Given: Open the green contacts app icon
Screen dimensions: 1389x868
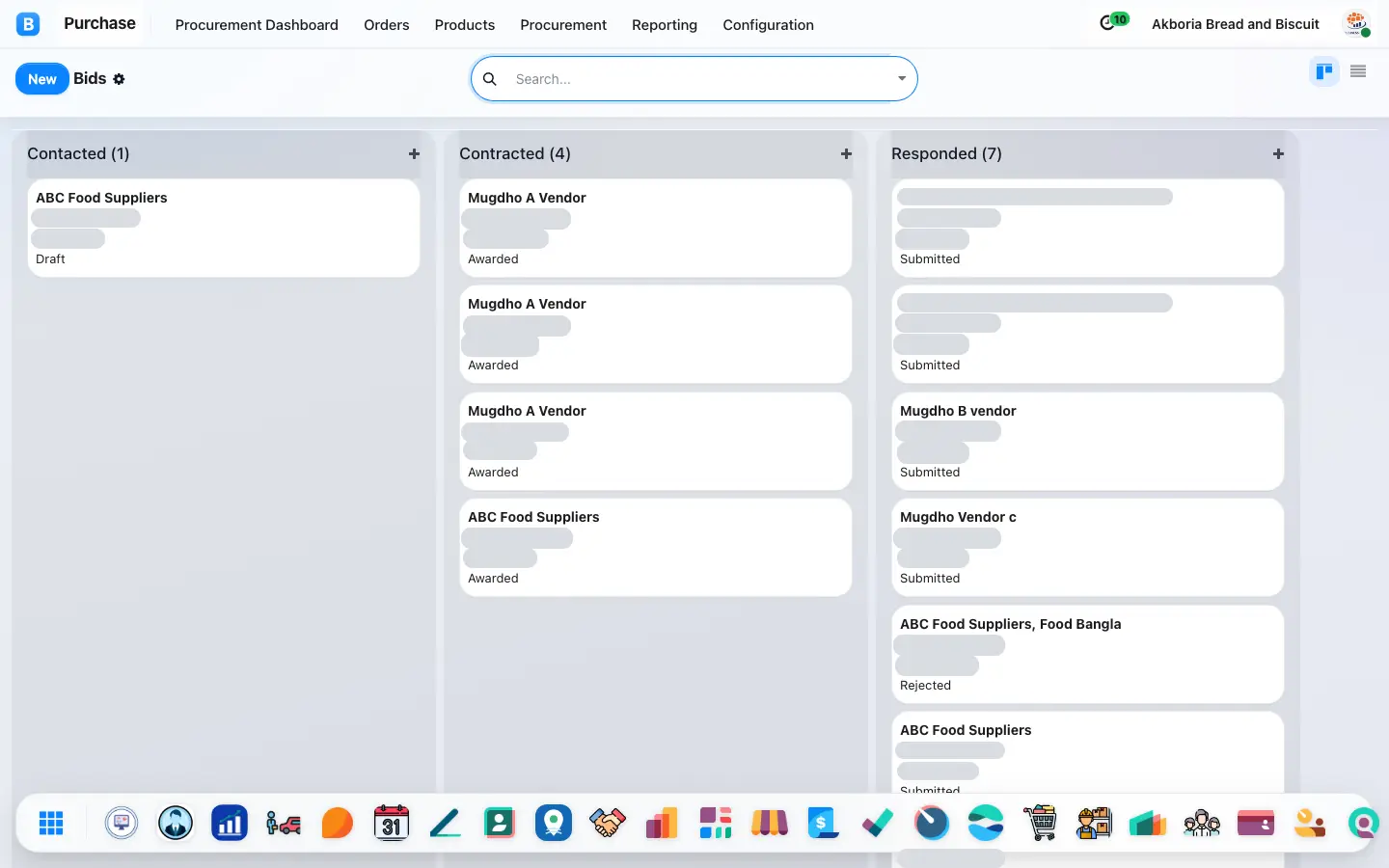Looking at the screenshot, I should [x=500, y=823].
